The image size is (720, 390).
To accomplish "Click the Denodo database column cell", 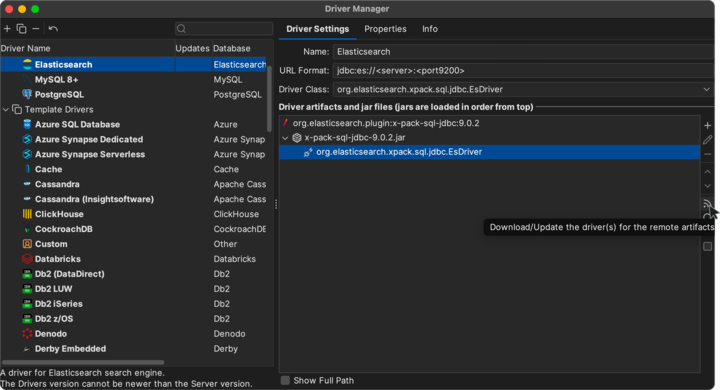I will tap(229, 333).
